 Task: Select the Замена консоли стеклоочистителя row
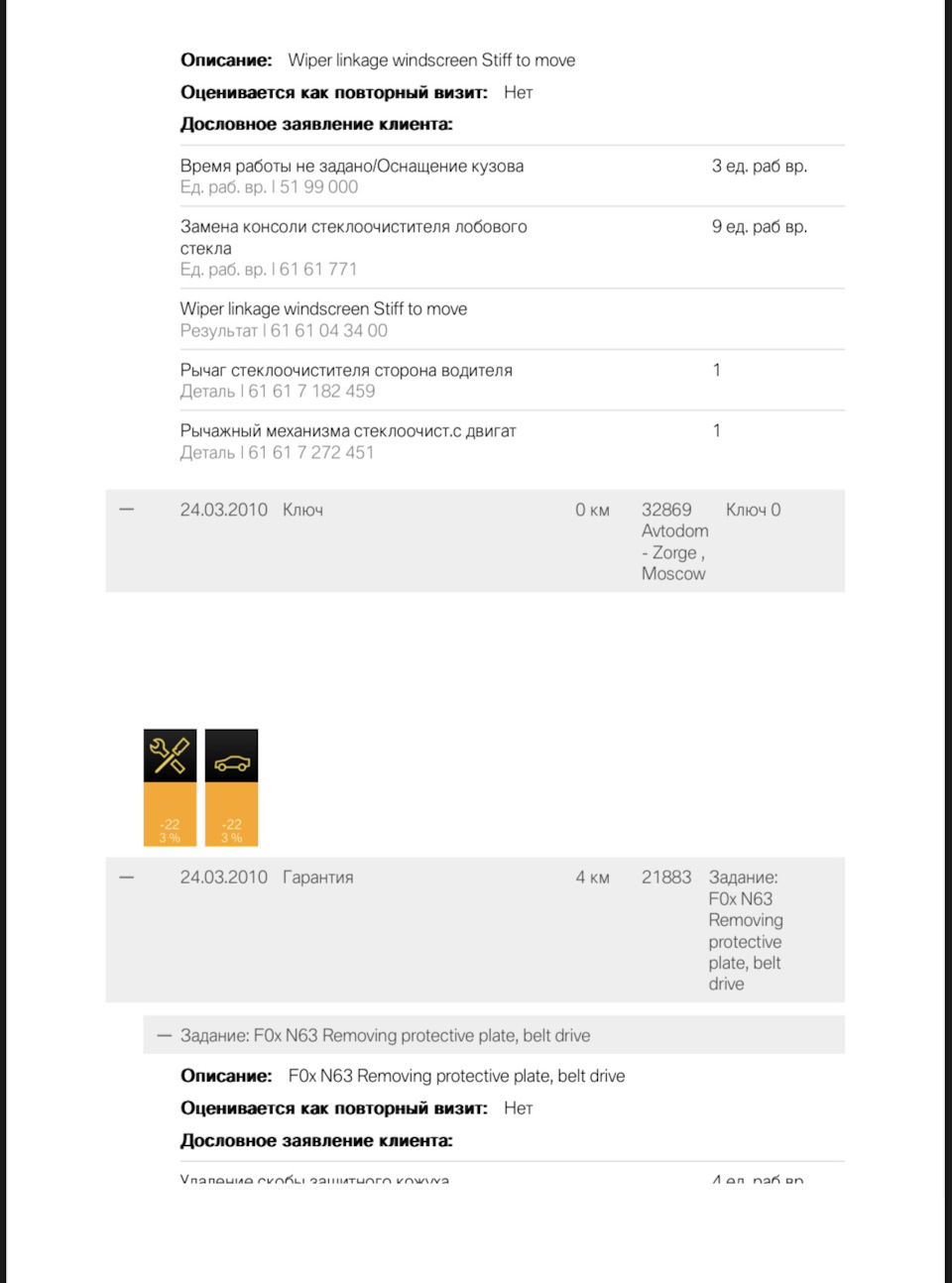[353, 237]
